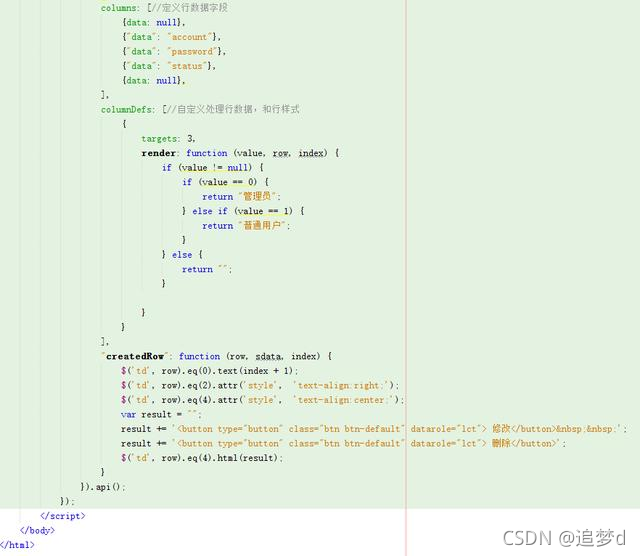Click the ".eq(0).text(index + 1)" line
The width and height of the screenshot is (640, 556).
[210, 371]
